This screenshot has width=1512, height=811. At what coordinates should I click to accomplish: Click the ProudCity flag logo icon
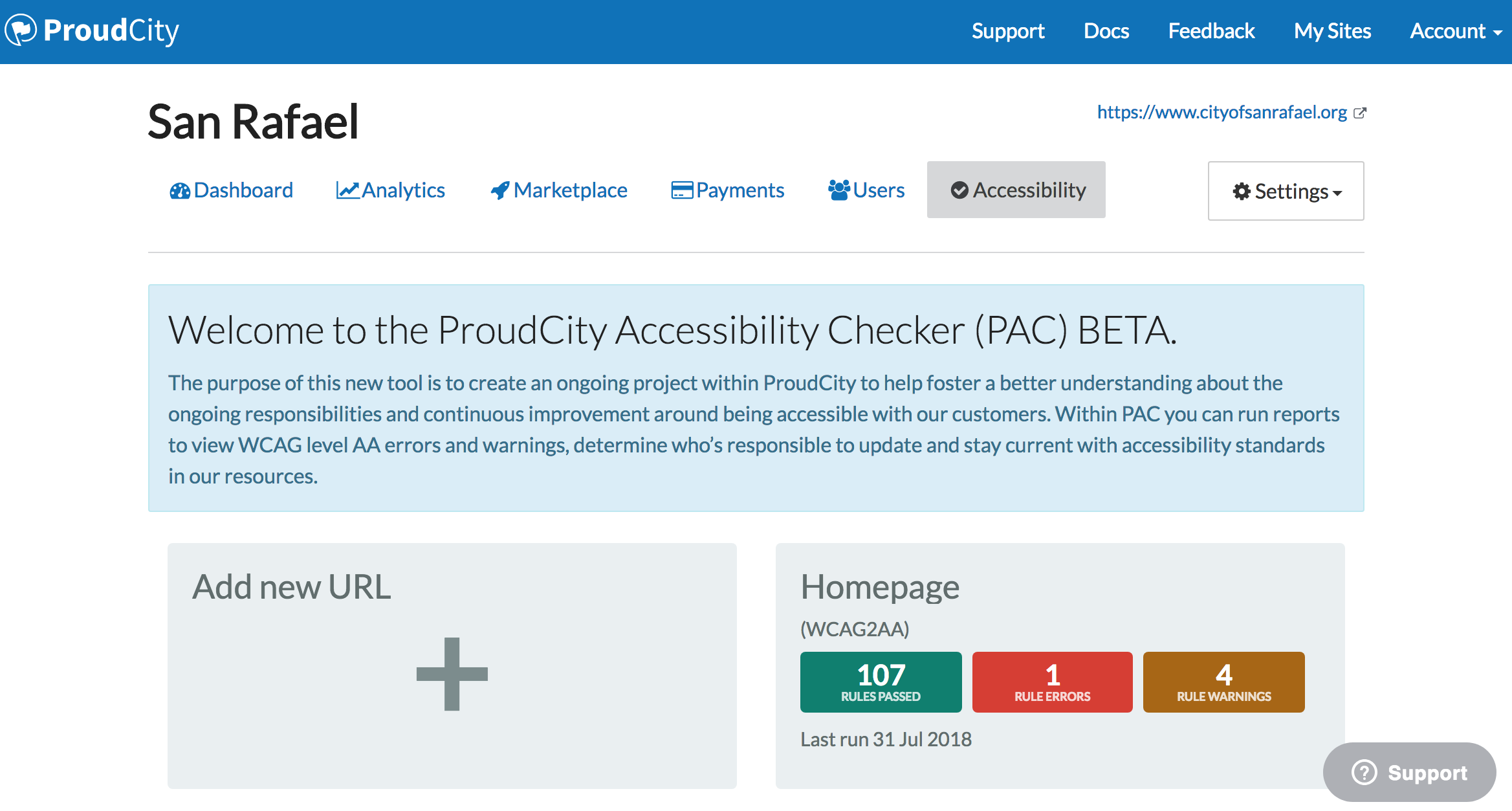[x=21, y=30]
